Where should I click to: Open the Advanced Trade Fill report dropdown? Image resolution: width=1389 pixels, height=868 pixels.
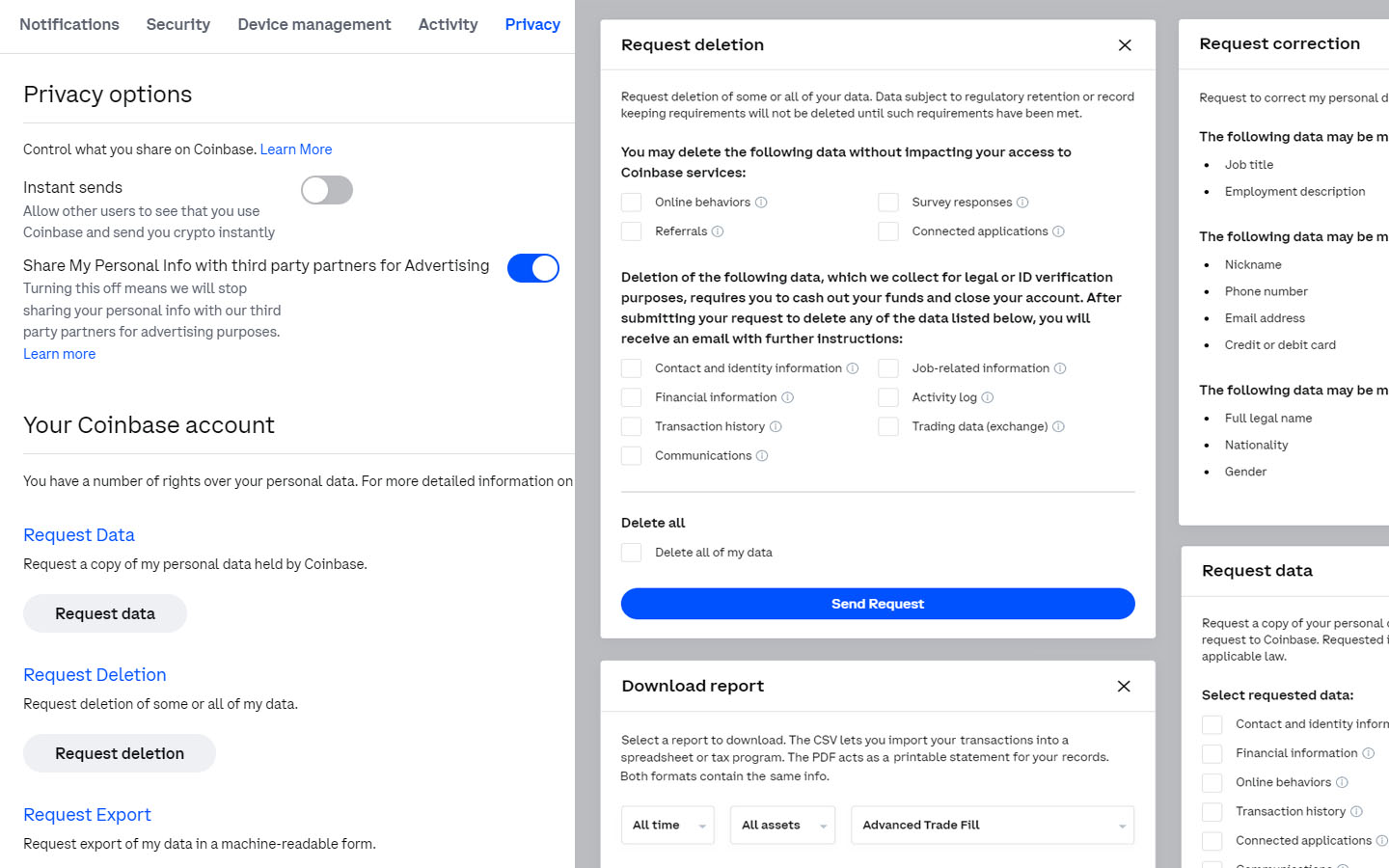[993, 826]
